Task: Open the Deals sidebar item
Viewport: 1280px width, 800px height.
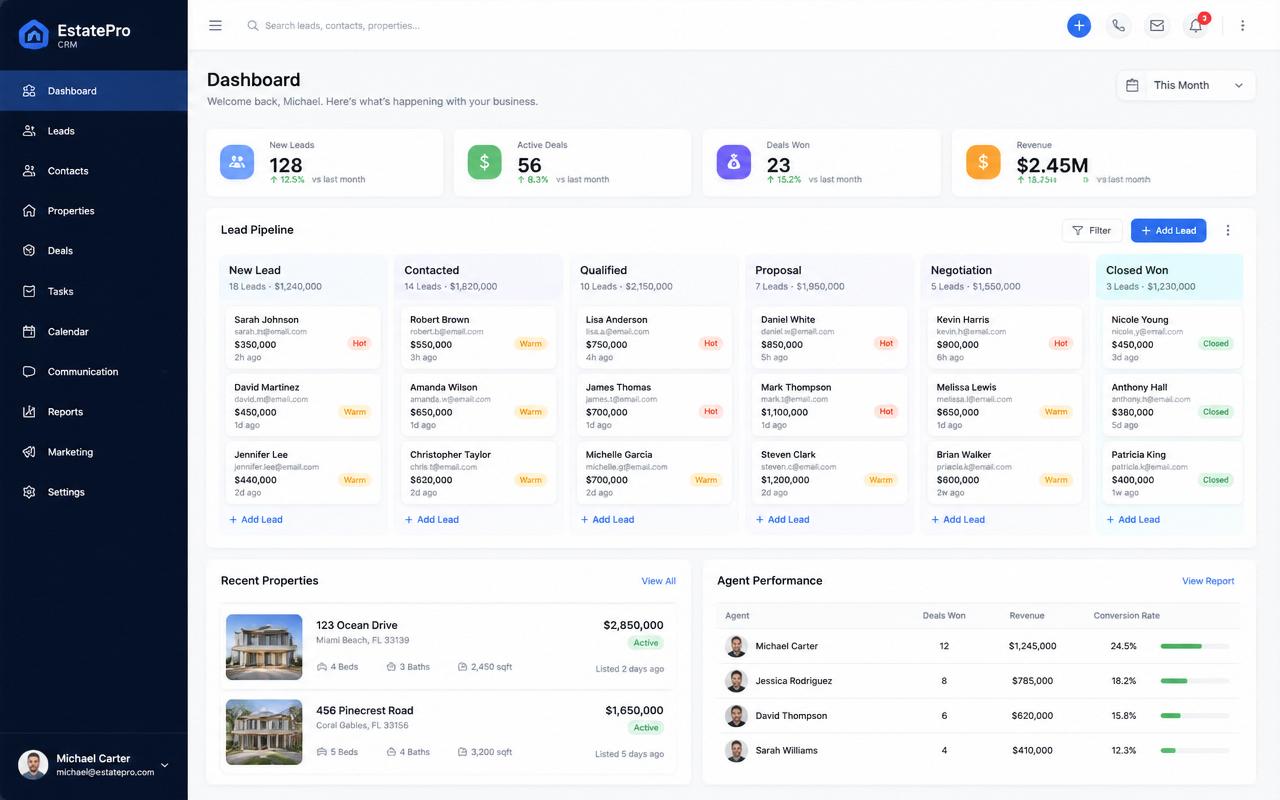Action: pos(94,251)
